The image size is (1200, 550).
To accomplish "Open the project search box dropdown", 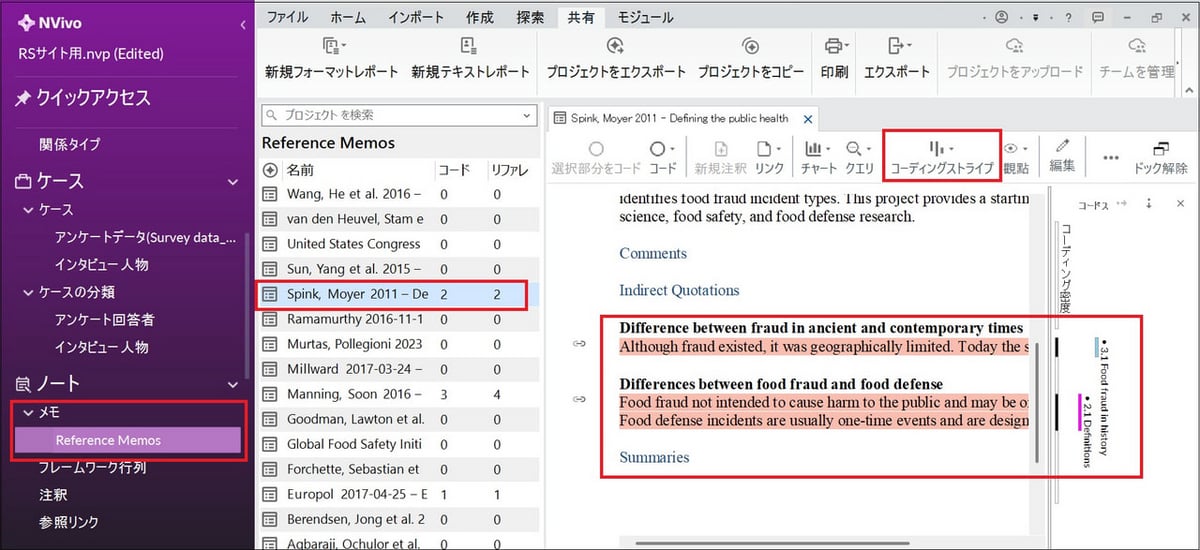I will coord(528,116).
